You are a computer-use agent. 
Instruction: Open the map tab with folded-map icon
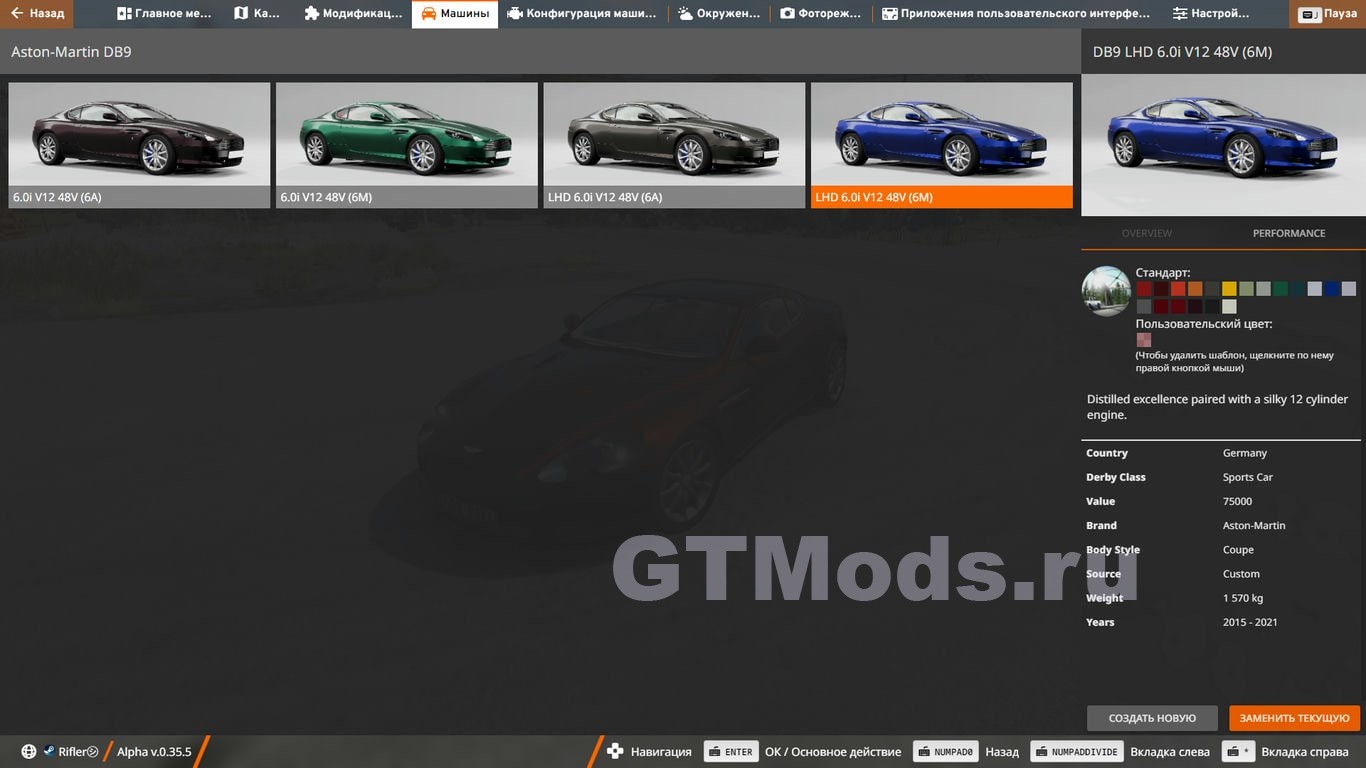[x=257, y=14]
